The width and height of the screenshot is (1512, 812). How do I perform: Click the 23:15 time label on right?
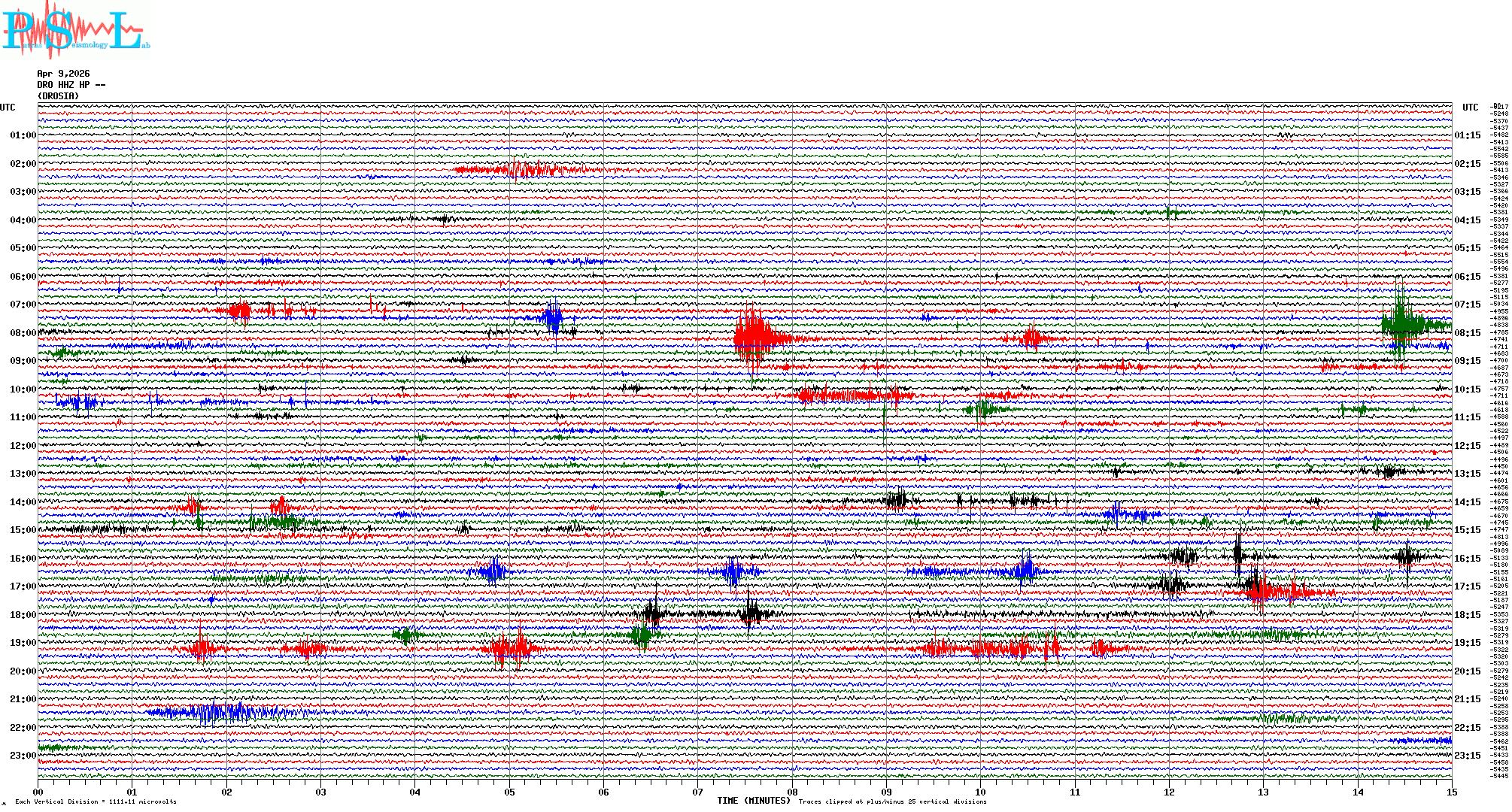(x=1467, y=756)
